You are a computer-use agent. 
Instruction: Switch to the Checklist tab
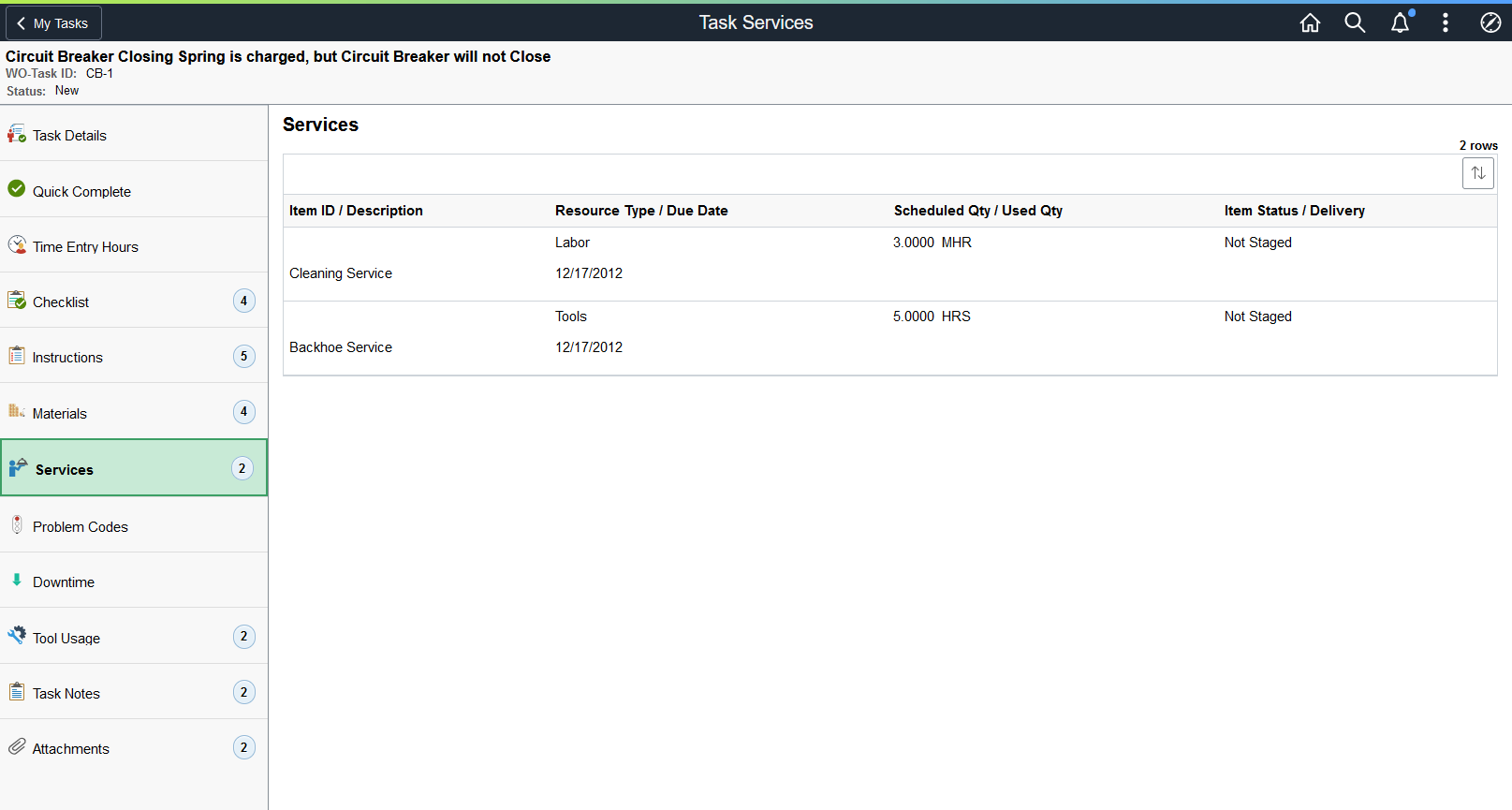click(134, 301)
